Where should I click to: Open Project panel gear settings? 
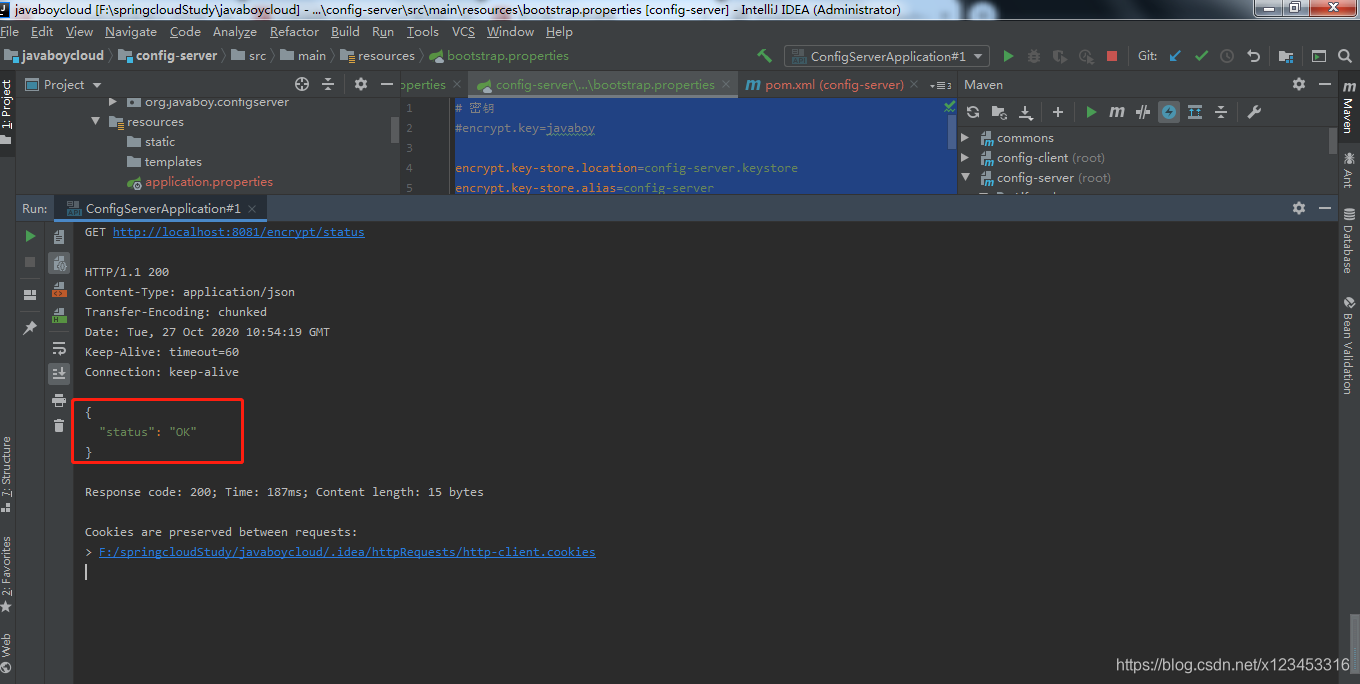[361, 84]
